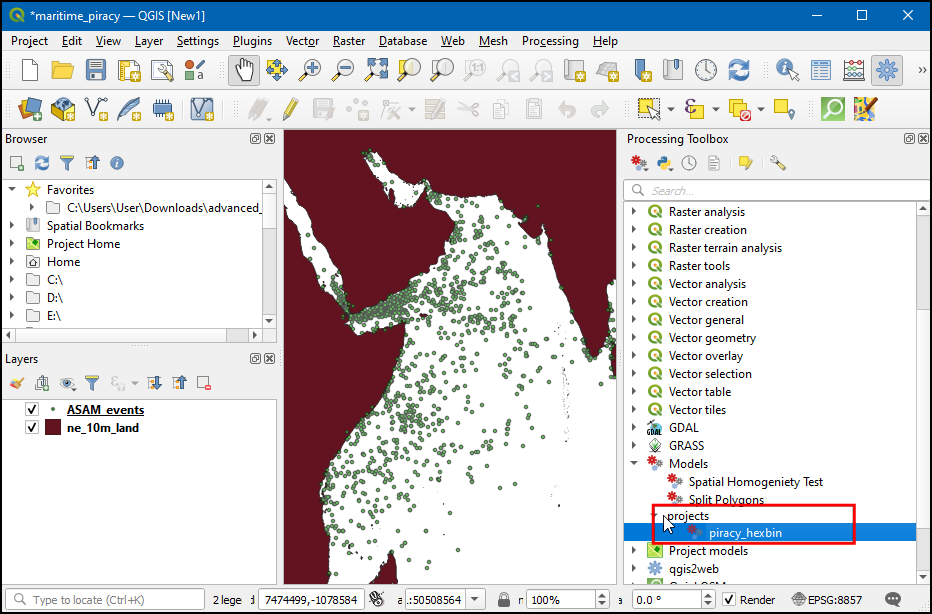Open the Project menu
Viewport: 932px width, 614px height.
point(29,41)
